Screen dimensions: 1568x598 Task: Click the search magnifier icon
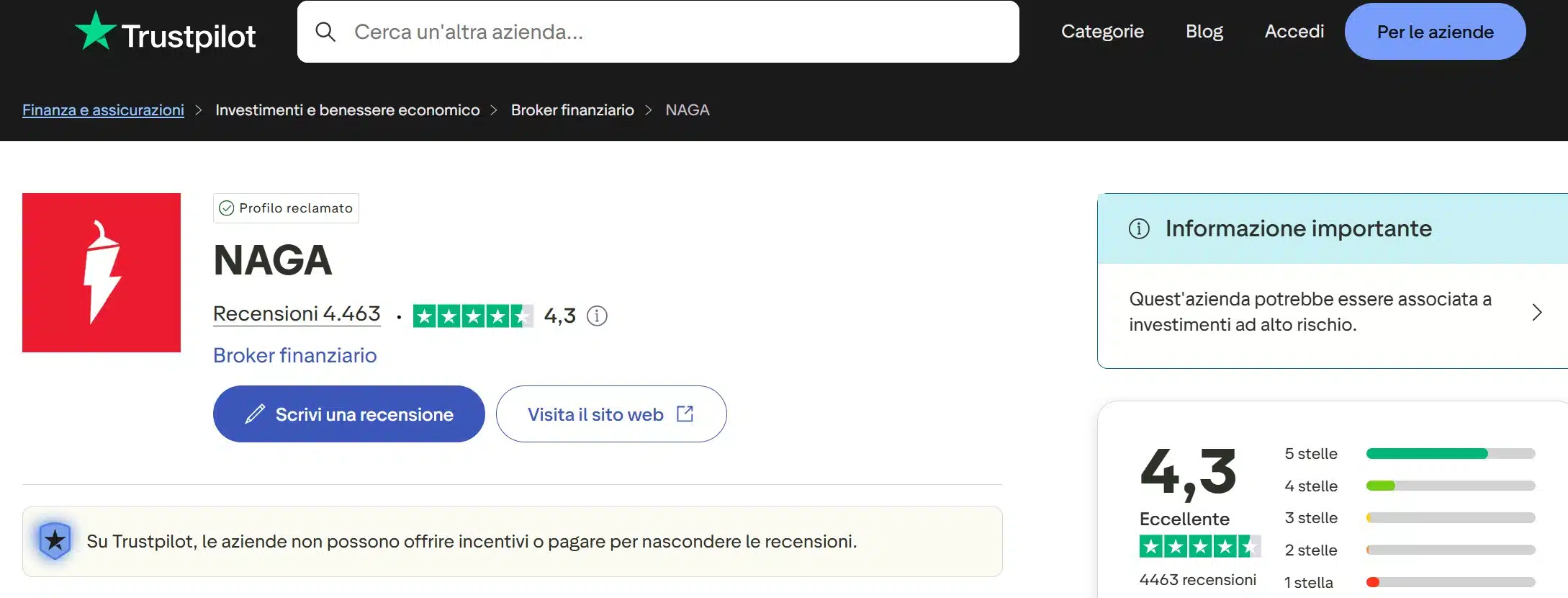(x=325, y=32)
